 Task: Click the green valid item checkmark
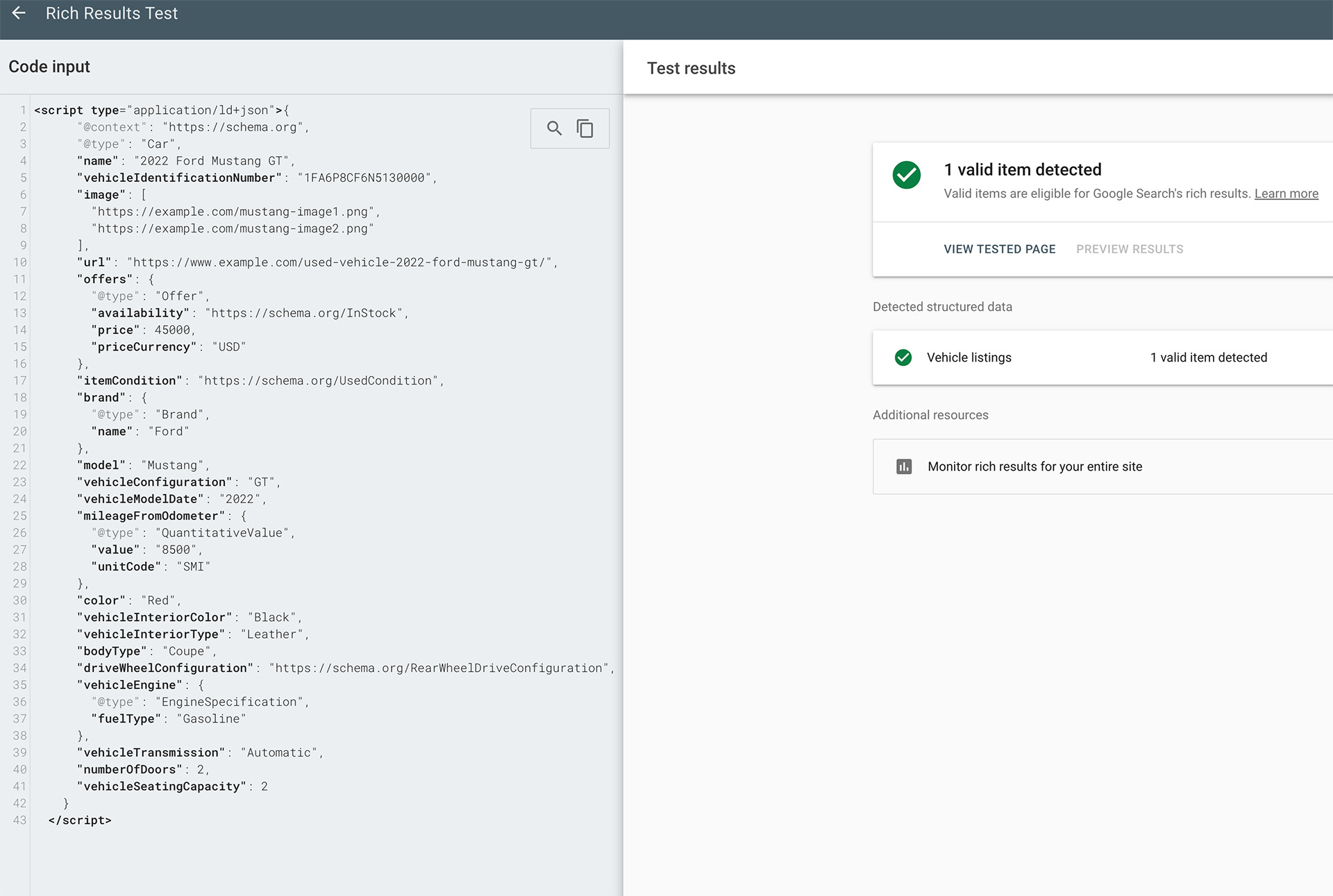(x=906, y=175)
